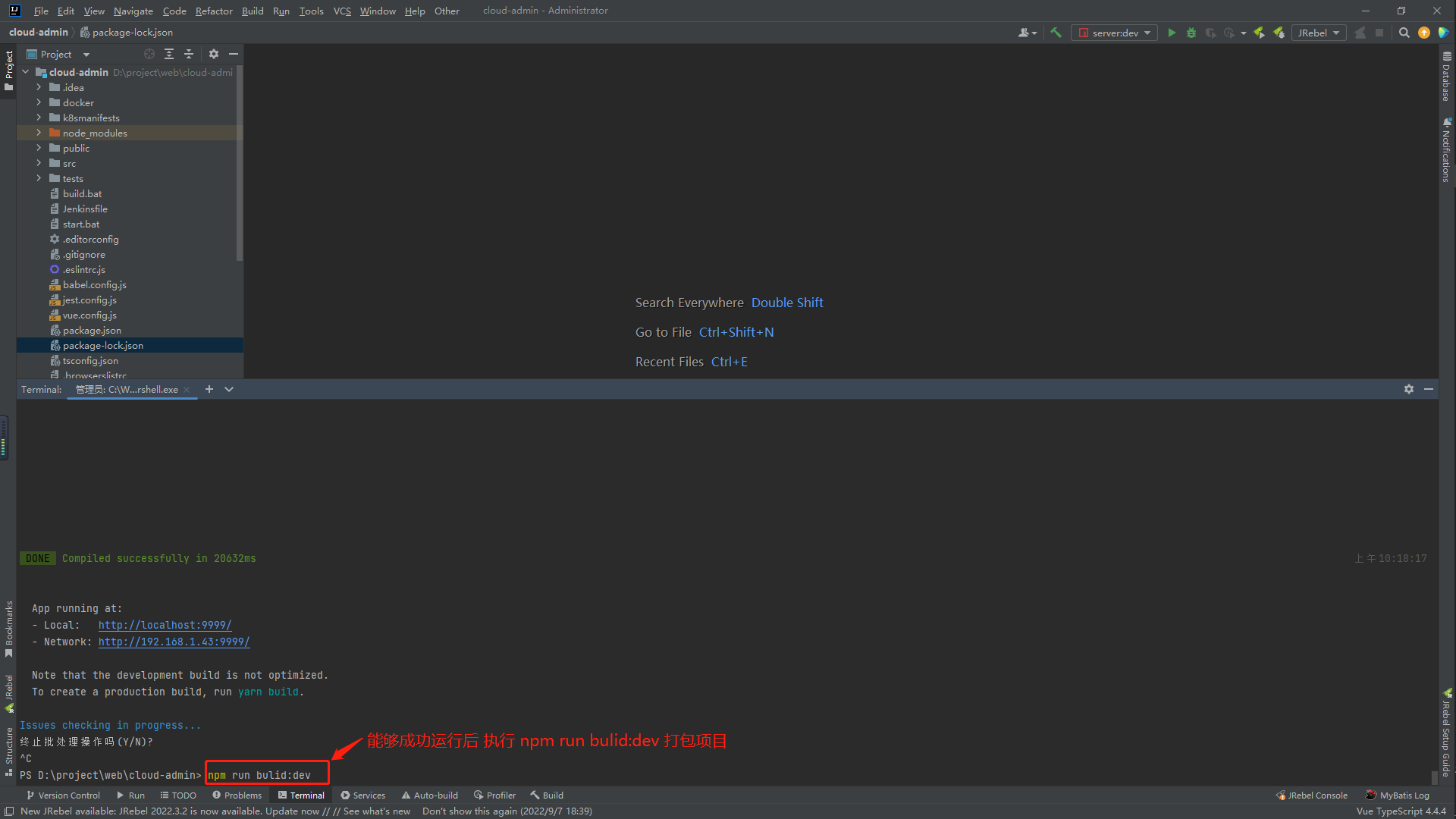The image size is (1456, 819).
Task: Toggle the Bookmarks tool window sidebar button
Action: [8, 628]
